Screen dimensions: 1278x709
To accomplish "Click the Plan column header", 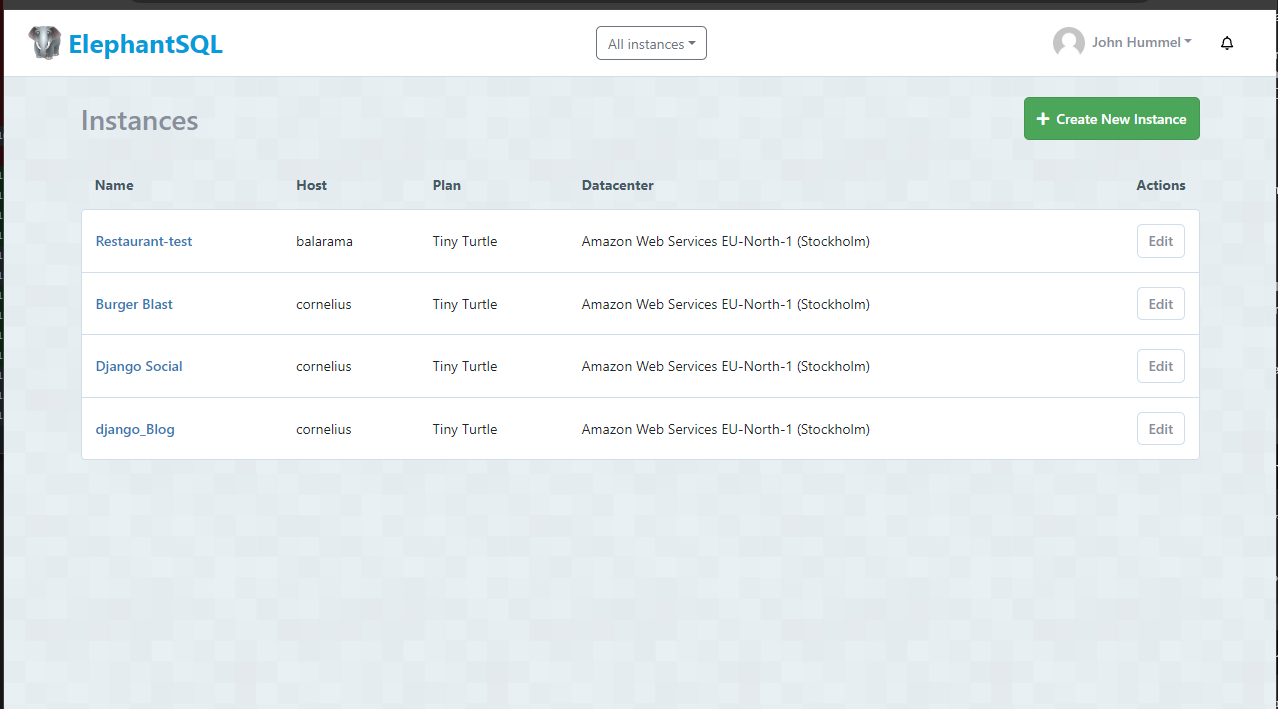I will click(447, 185).
